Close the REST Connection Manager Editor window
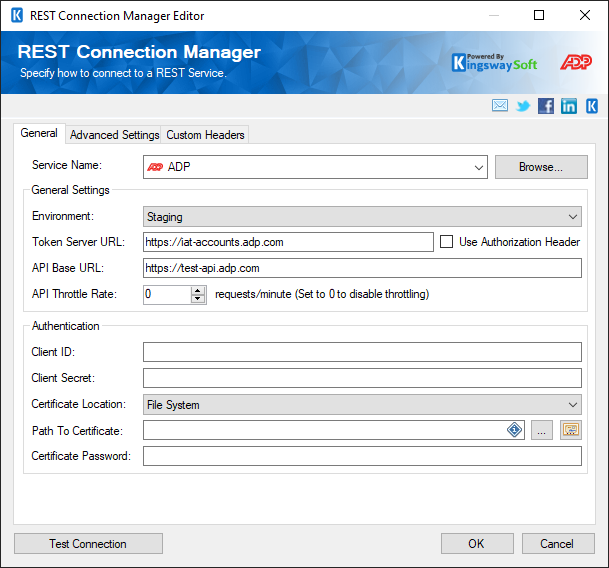This screenshot has width=609, height=568. point(585,15)
